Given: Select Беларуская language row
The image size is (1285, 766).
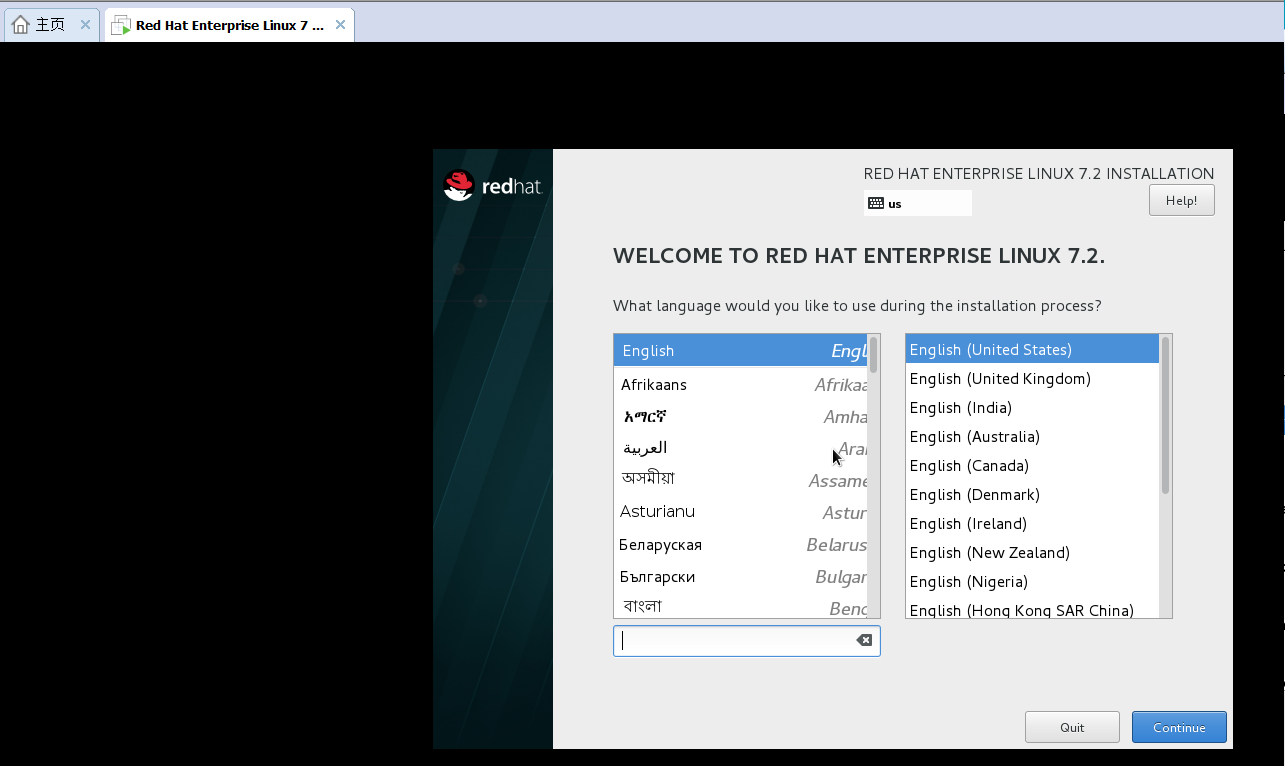Looking at the screenshot, I should [740, 544].
